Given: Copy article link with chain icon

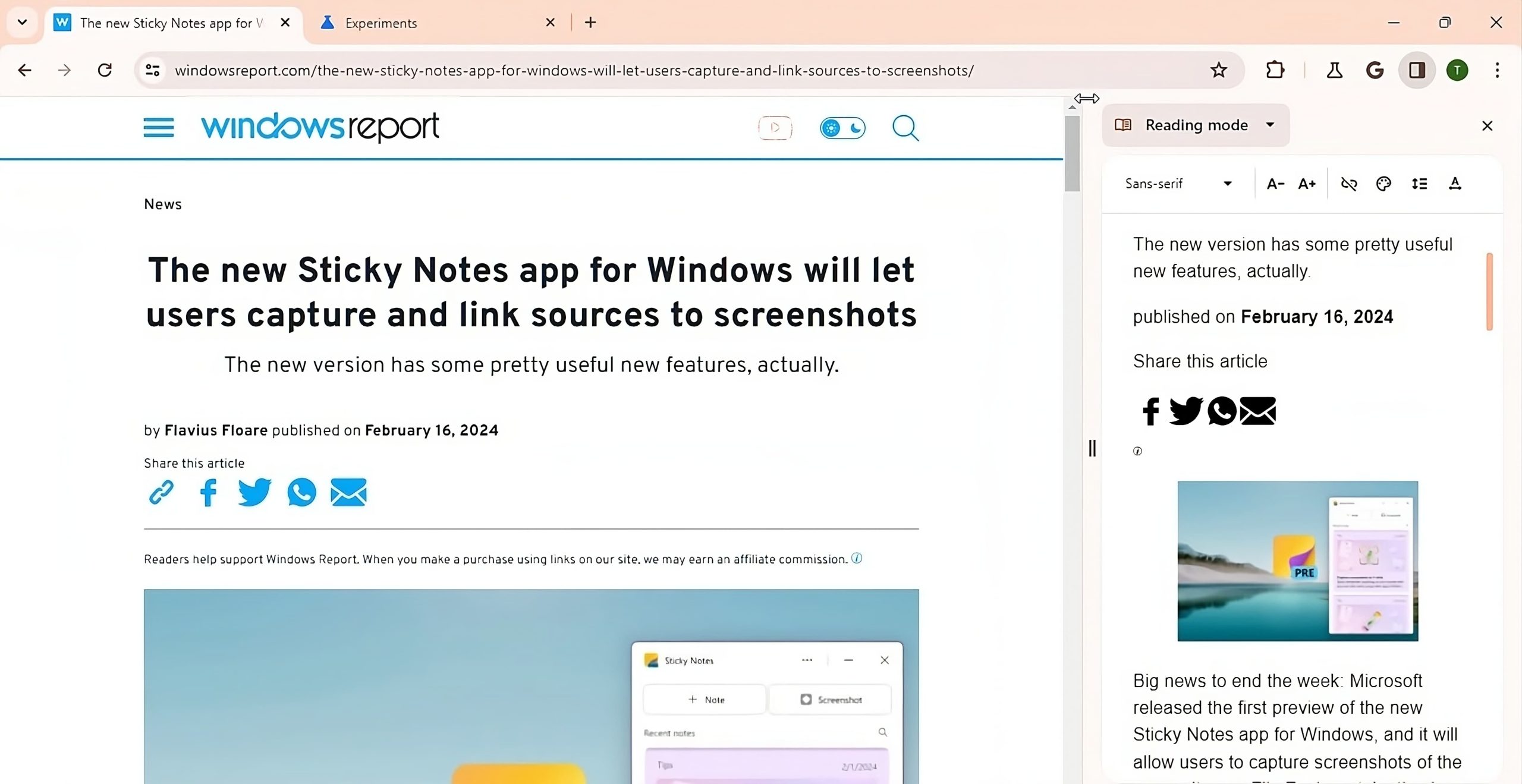Looking at the screenshot, I should click(x=161, y=492).
